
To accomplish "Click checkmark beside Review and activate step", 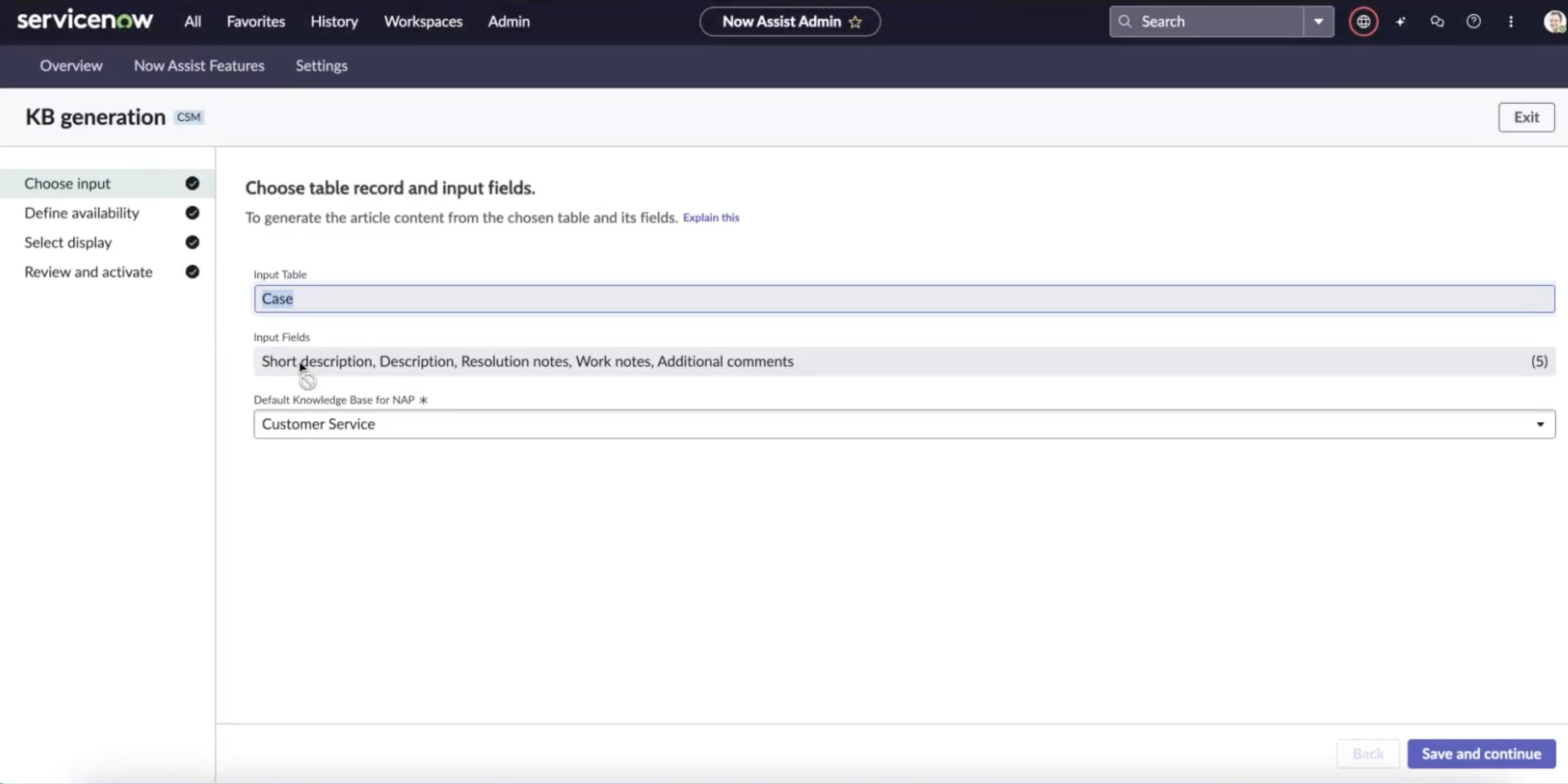I will point(192,271).
